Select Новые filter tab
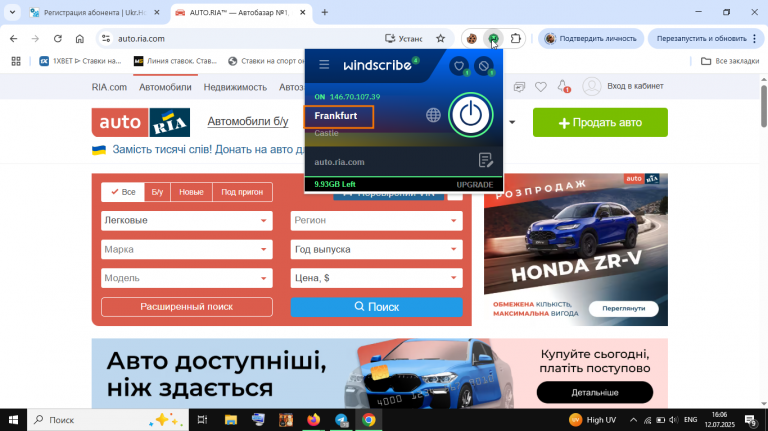Image resolution: width=768 pixels, height=431 pixels. click(x=191, y=192)
